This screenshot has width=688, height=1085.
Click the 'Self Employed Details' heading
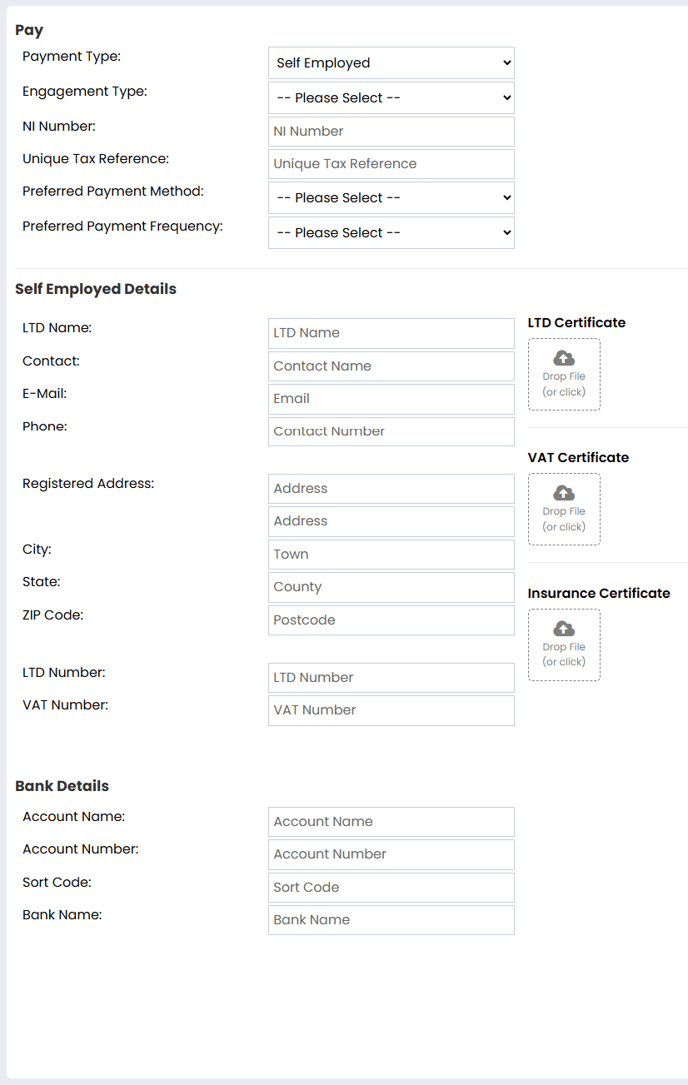coord(96,289)
